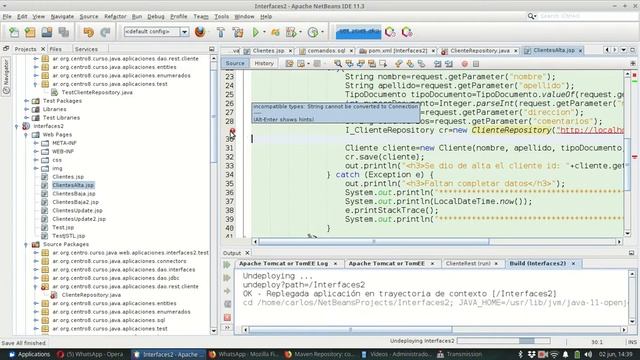Open the Refactor menu
This screenshot has height=360, width=640.
[115, 17]
